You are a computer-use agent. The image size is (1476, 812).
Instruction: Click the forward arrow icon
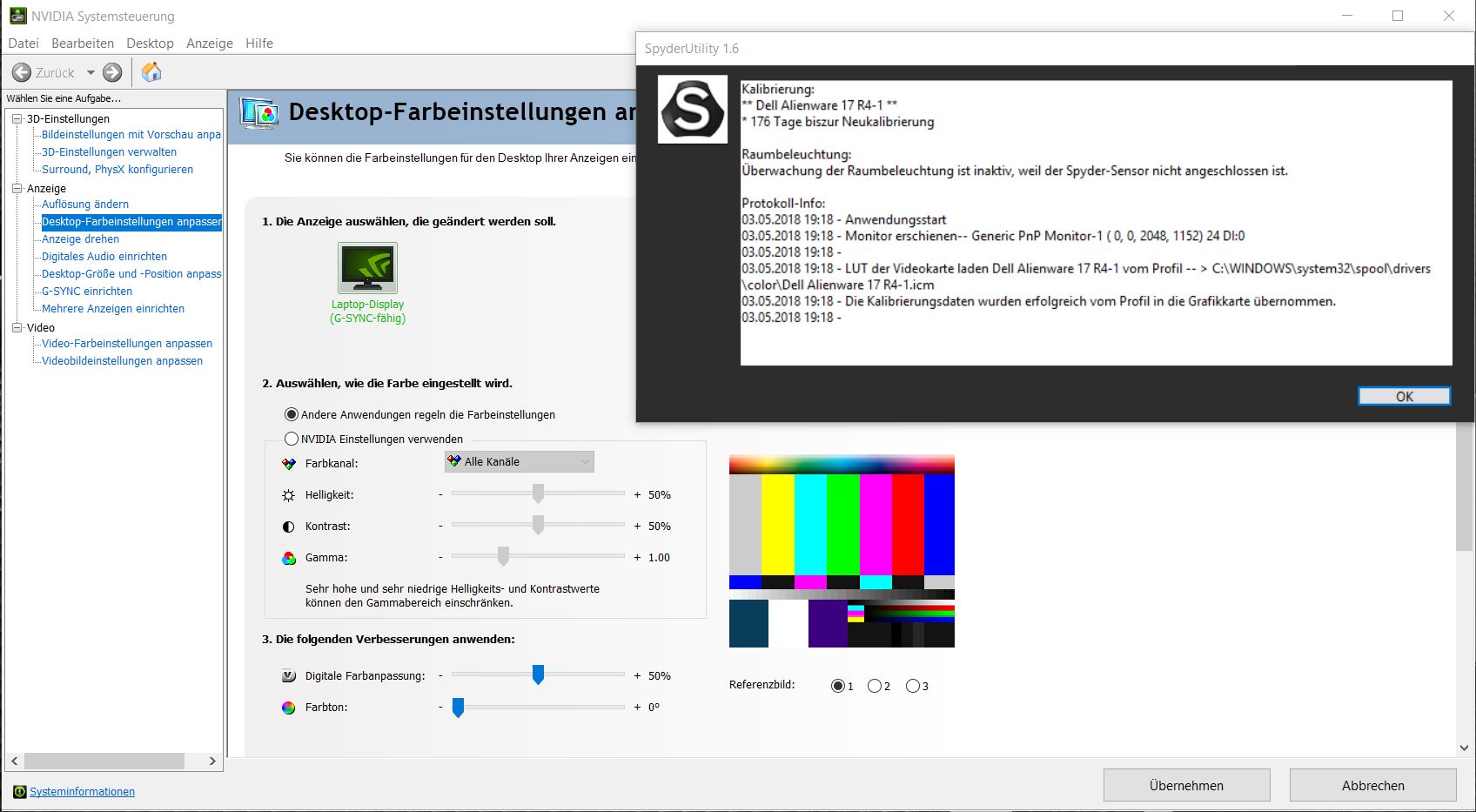[x=112, y=72]
